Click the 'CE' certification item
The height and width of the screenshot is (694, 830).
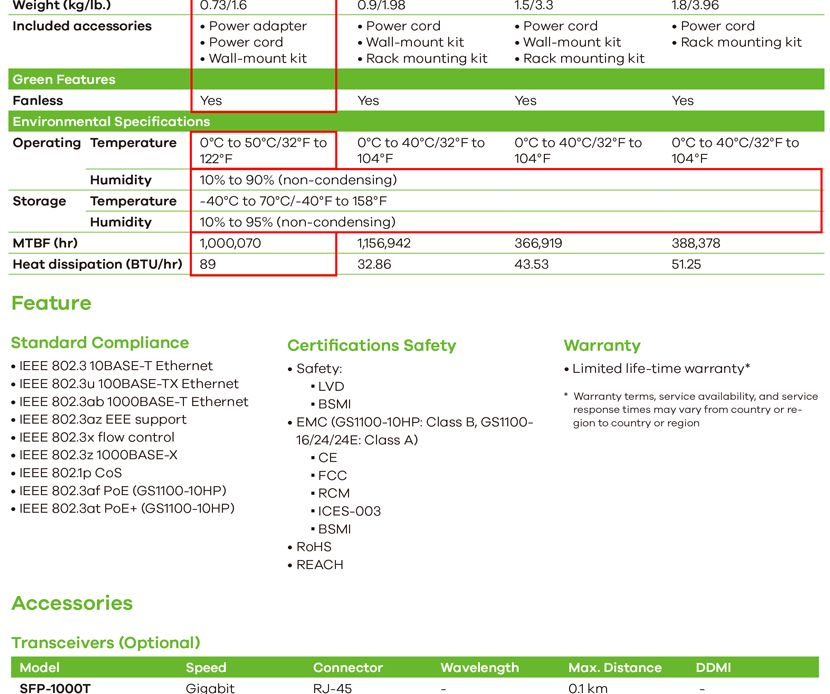tap(327, 458)
